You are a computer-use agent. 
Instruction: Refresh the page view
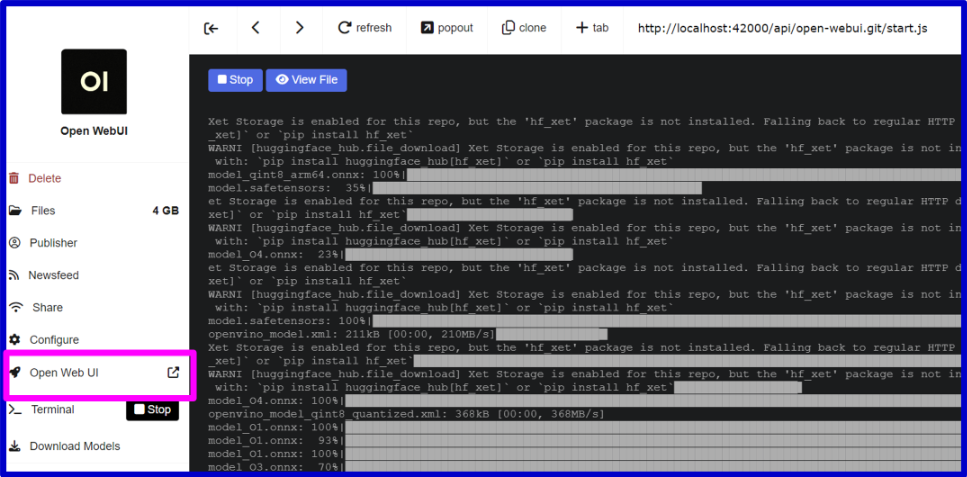(364, 28)
